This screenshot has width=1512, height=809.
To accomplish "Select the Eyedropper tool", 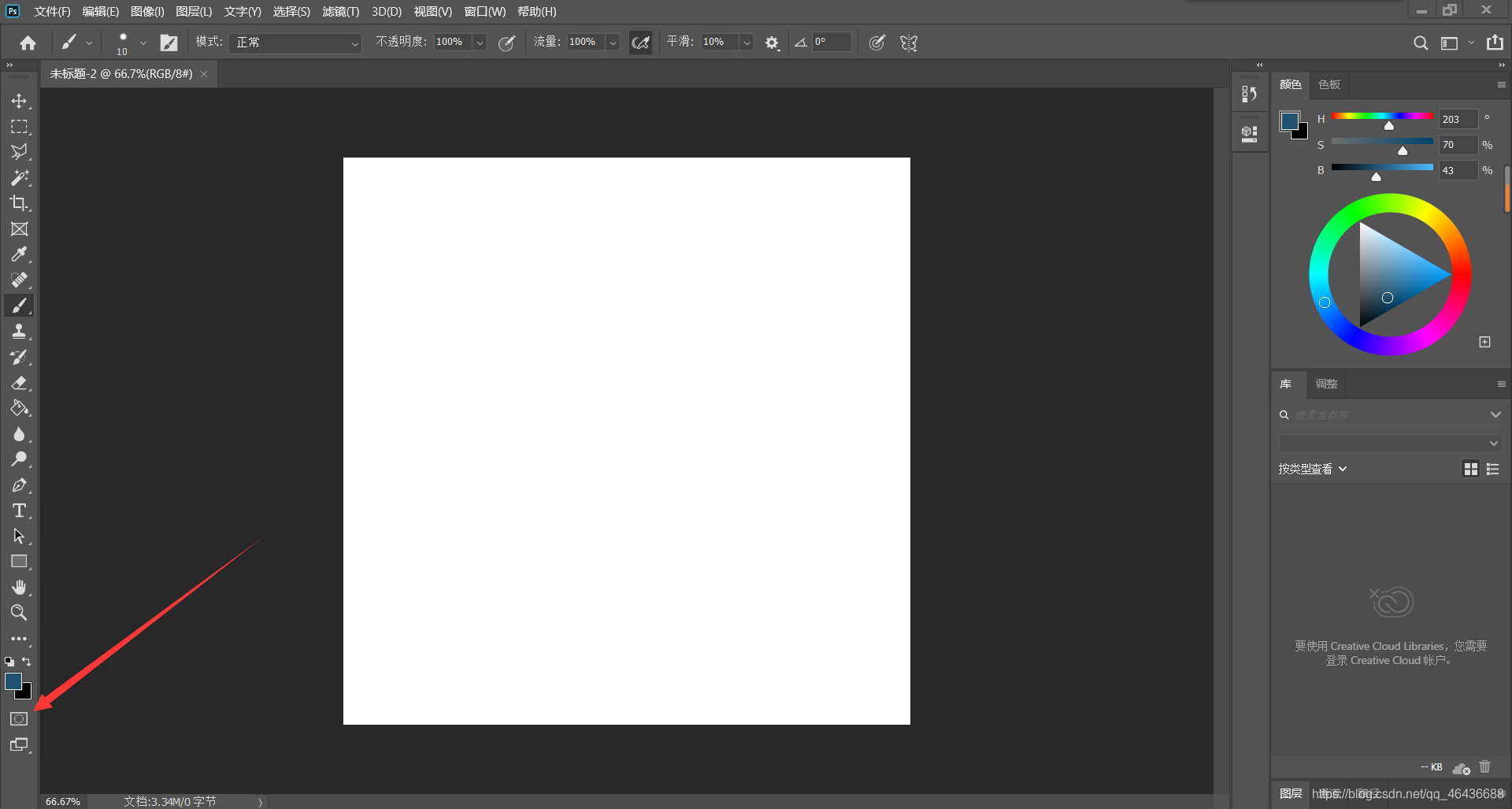I will click(x=19, y=254).
